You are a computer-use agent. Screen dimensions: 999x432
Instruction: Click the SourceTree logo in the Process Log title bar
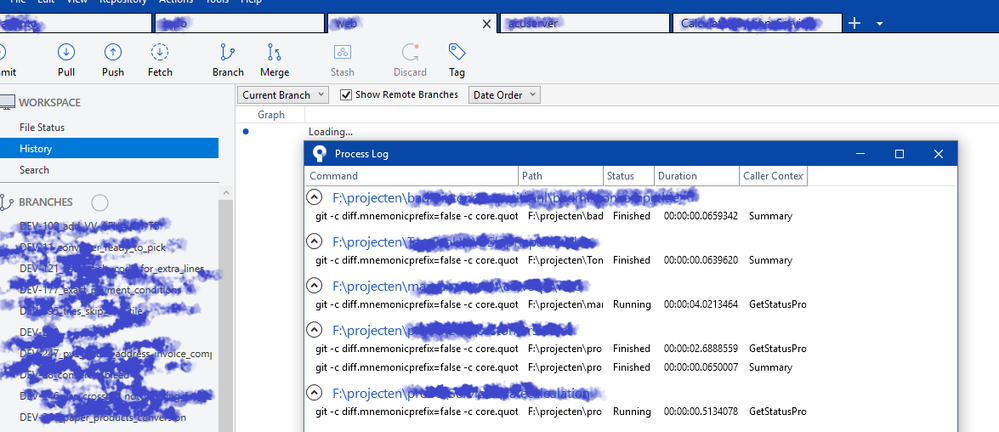(x=319, y=154)
